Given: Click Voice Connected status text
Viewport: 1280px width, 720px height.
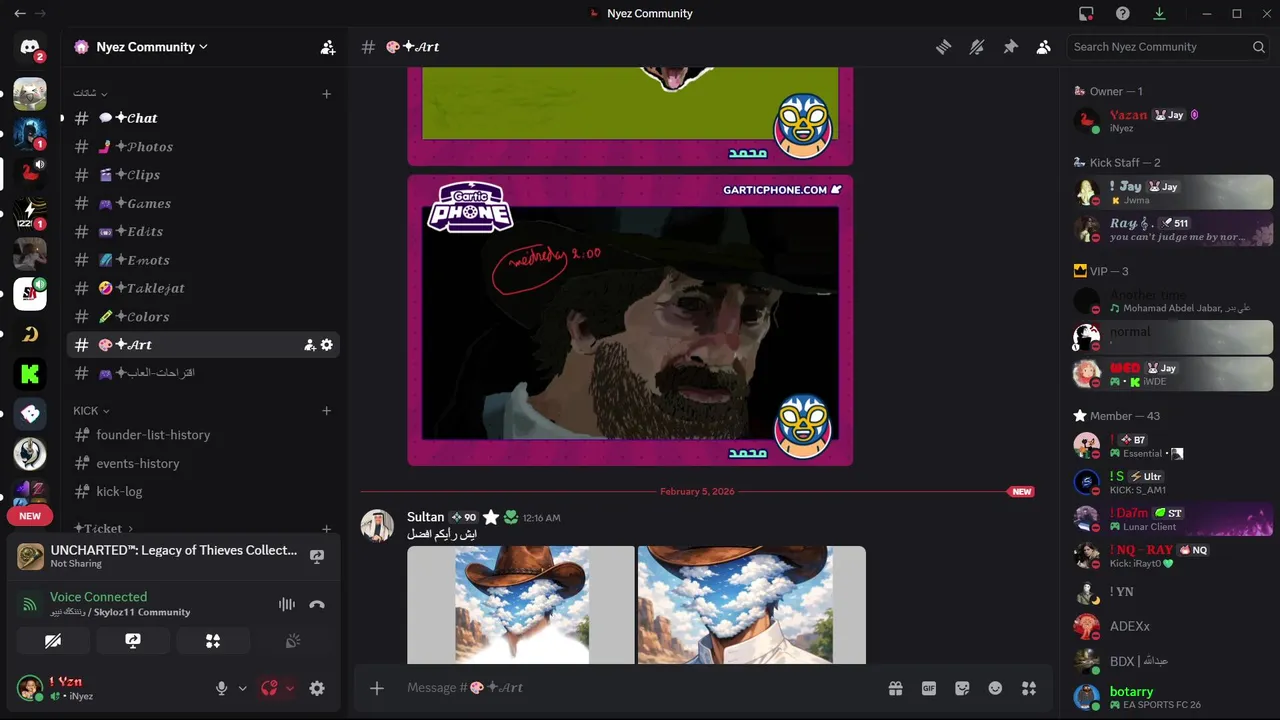Looking at the screenshot, I should pos(98,597).
